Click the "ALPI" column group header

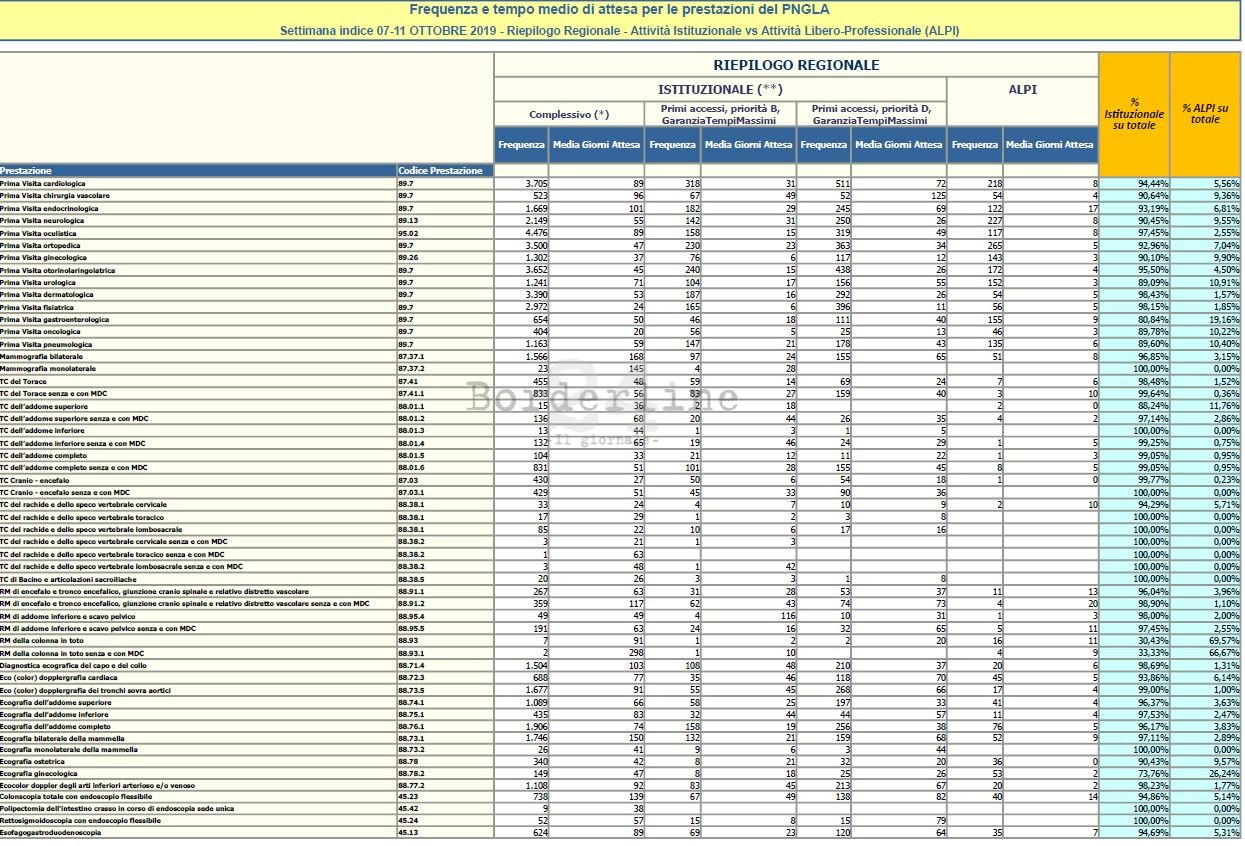point(1022,89)
